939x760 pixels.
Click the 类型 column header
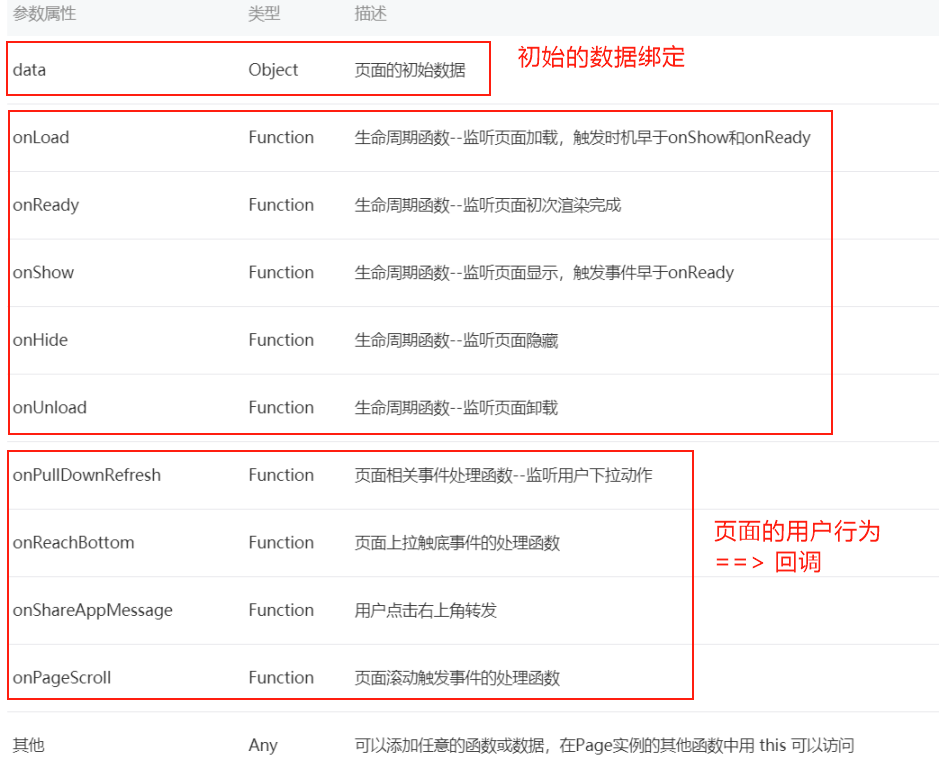point(264,15)
